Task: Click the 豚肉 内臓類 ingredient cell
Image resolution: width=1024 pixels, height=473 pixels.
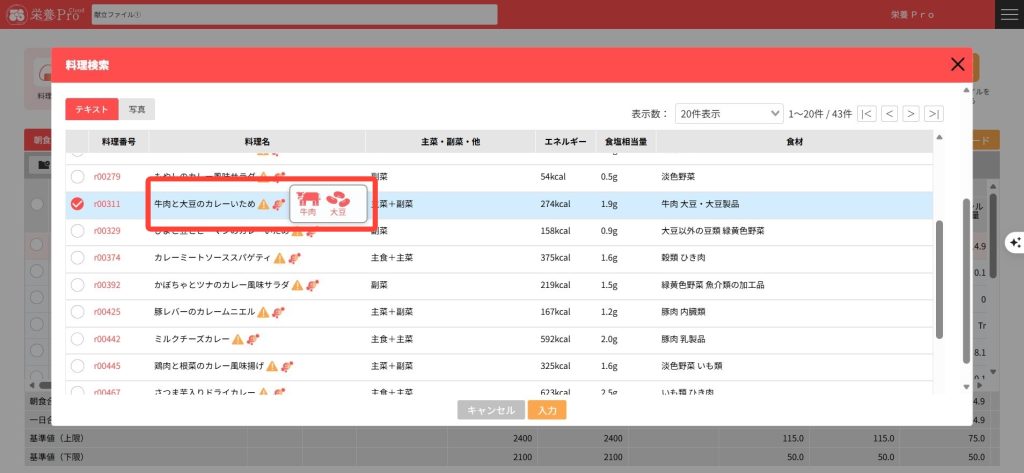Action: coord(684,312)
